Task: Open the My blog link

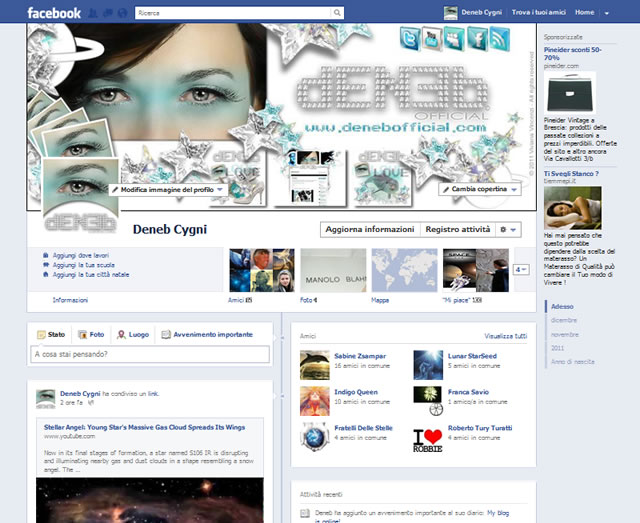Action: 498,513
